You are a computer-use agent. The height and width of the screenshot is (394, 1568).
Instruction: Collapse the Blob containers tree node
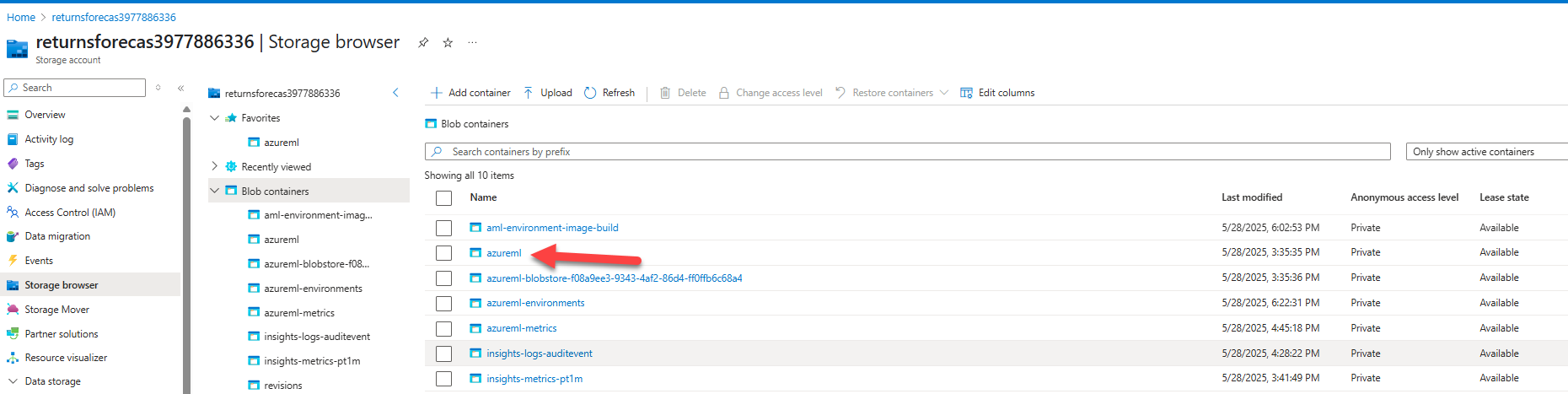(x=214, y=191)
